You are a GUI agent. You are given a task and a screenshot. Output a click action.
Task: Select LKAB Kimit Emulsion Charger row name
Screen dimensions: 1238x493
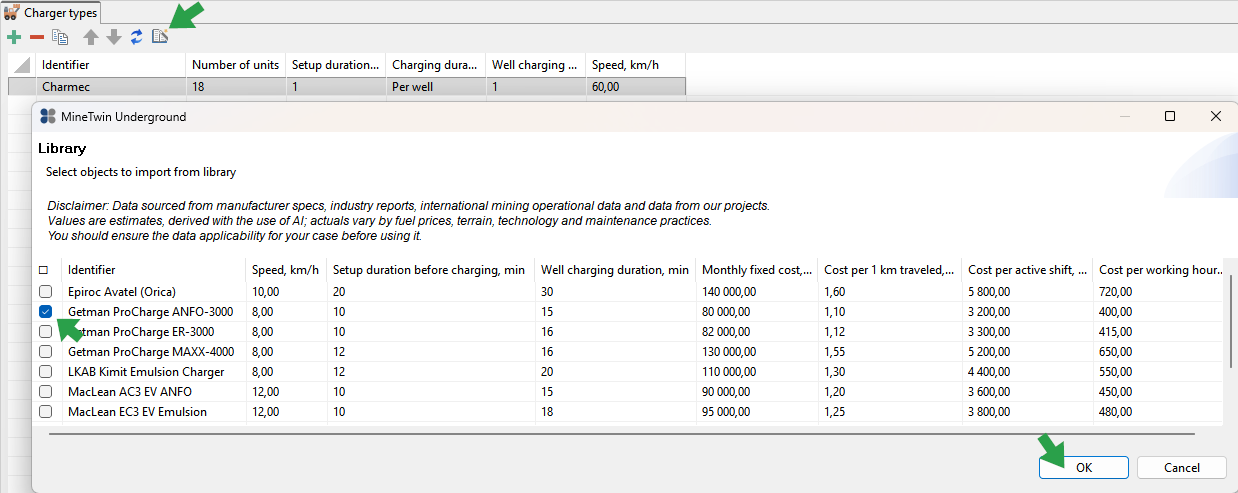click(146, 372)
